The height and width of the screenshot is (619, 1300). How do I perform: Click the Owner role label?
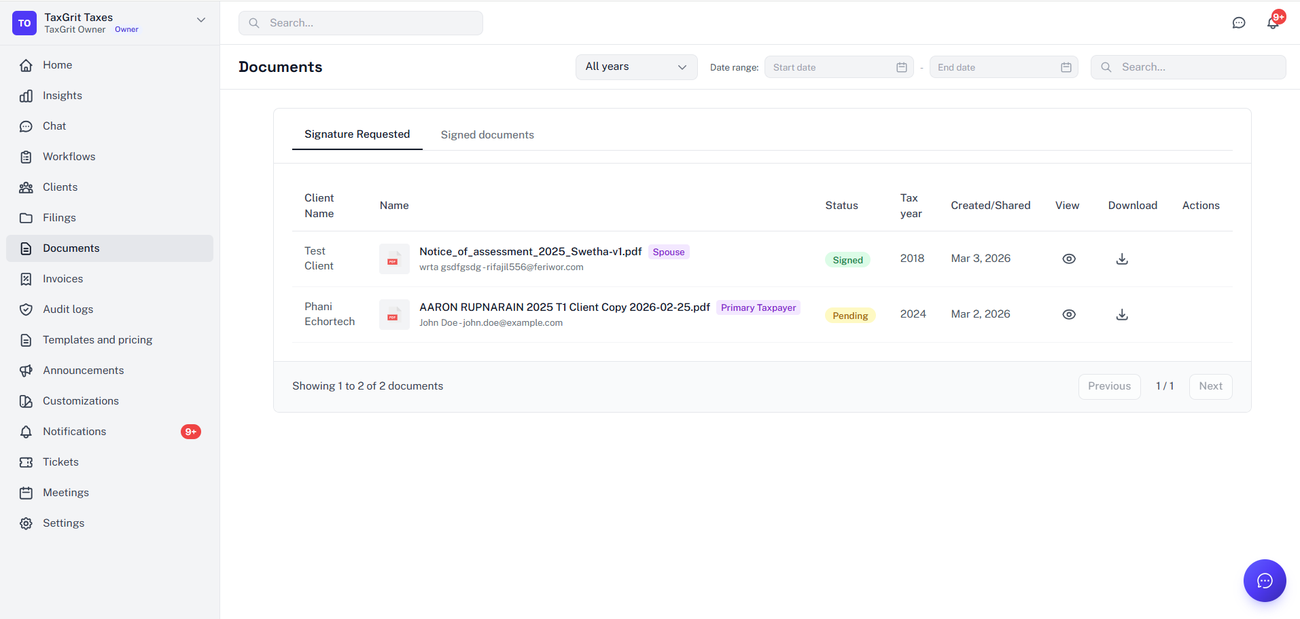[x=127, y=30]
